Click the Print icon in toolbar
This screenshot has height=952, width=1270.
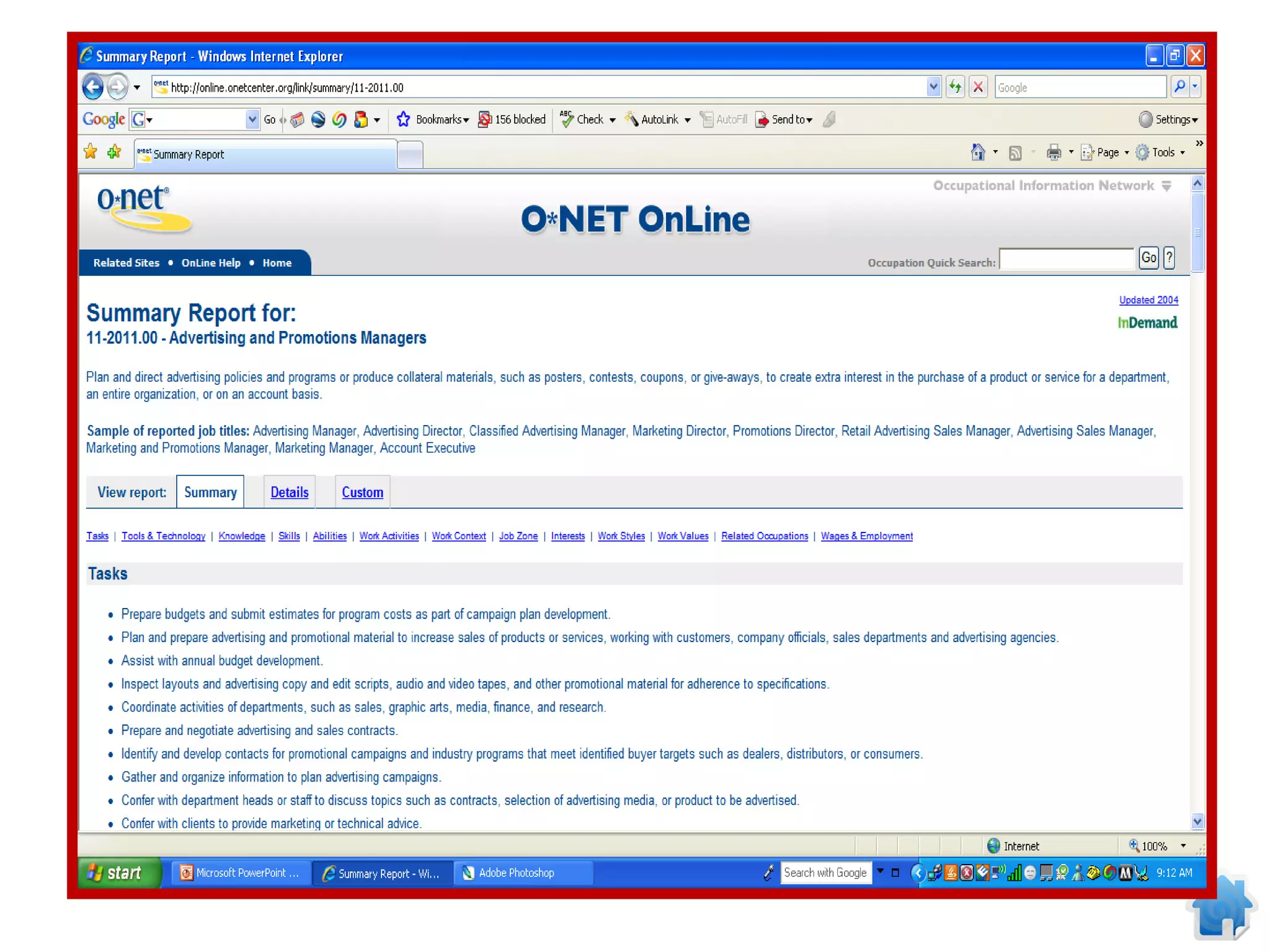pos(1053,152)
